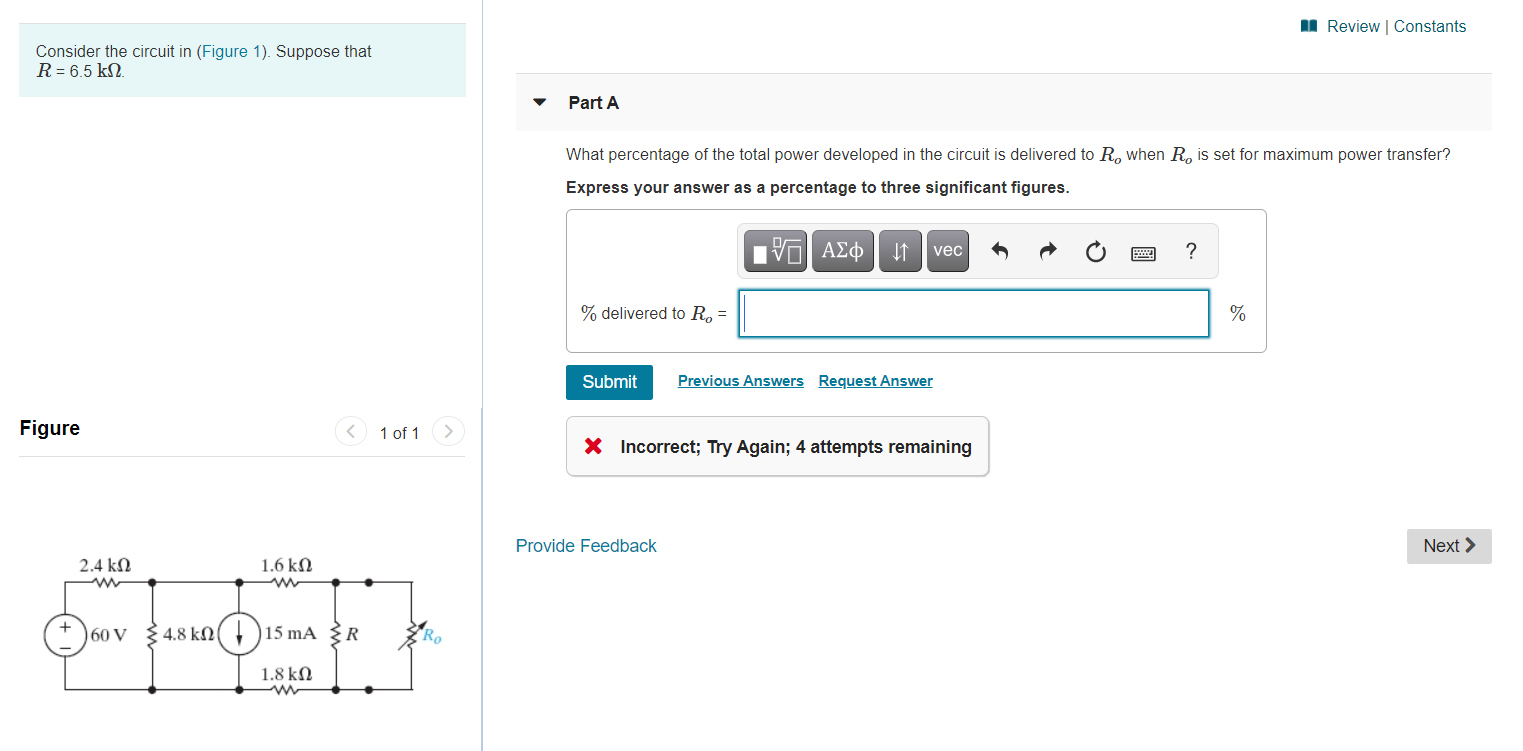Go to previous figure arrow
The image size is (1523, 751).
pyautogui.click(x=350, y=432)
